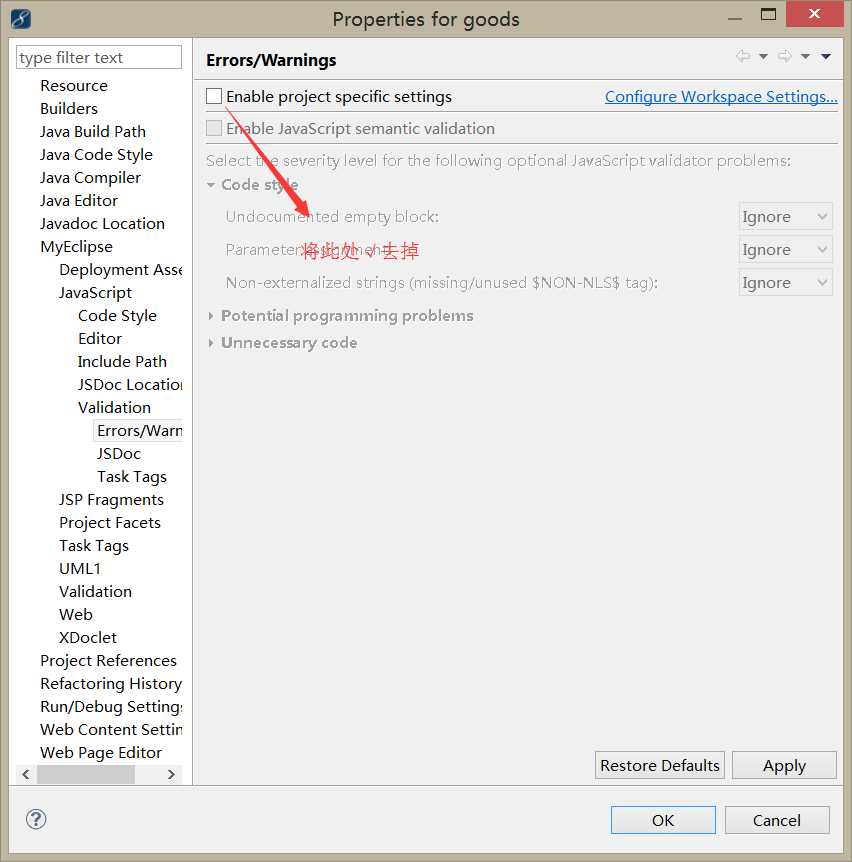Viewport: 852px width, 862px height.
Task: Select Validation under JavaScript
Action: [x=114, y=408]
